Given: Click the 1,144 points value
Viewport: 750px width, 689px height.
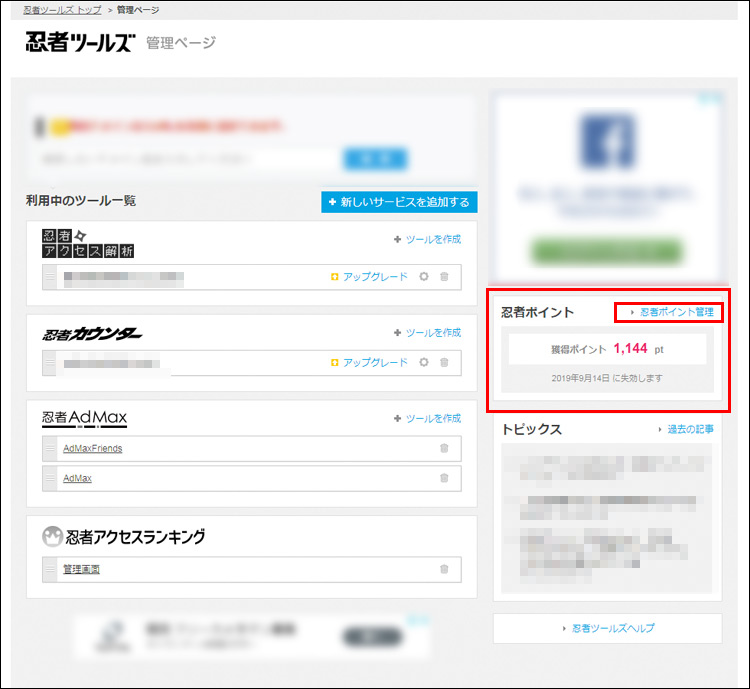Looking at the screenshot, I should point(630,348).
